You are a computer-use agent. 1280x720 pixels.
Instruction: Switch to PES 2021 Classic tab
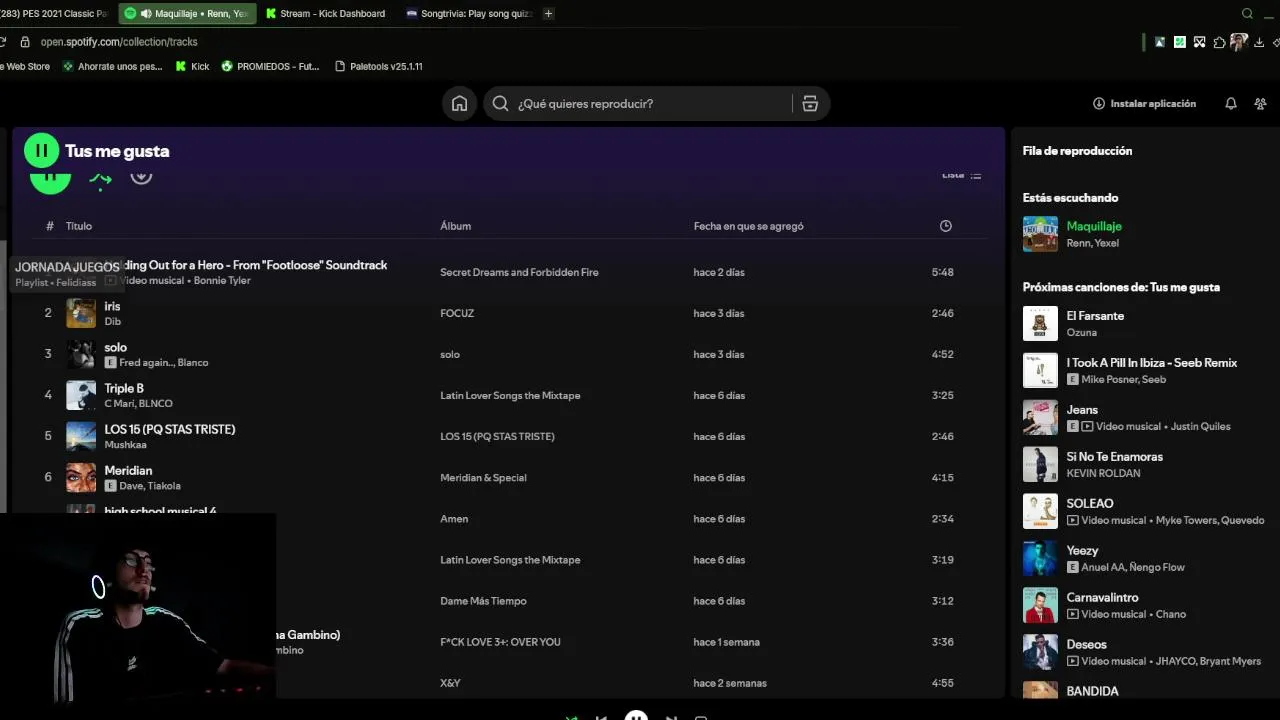click(55, 13)
